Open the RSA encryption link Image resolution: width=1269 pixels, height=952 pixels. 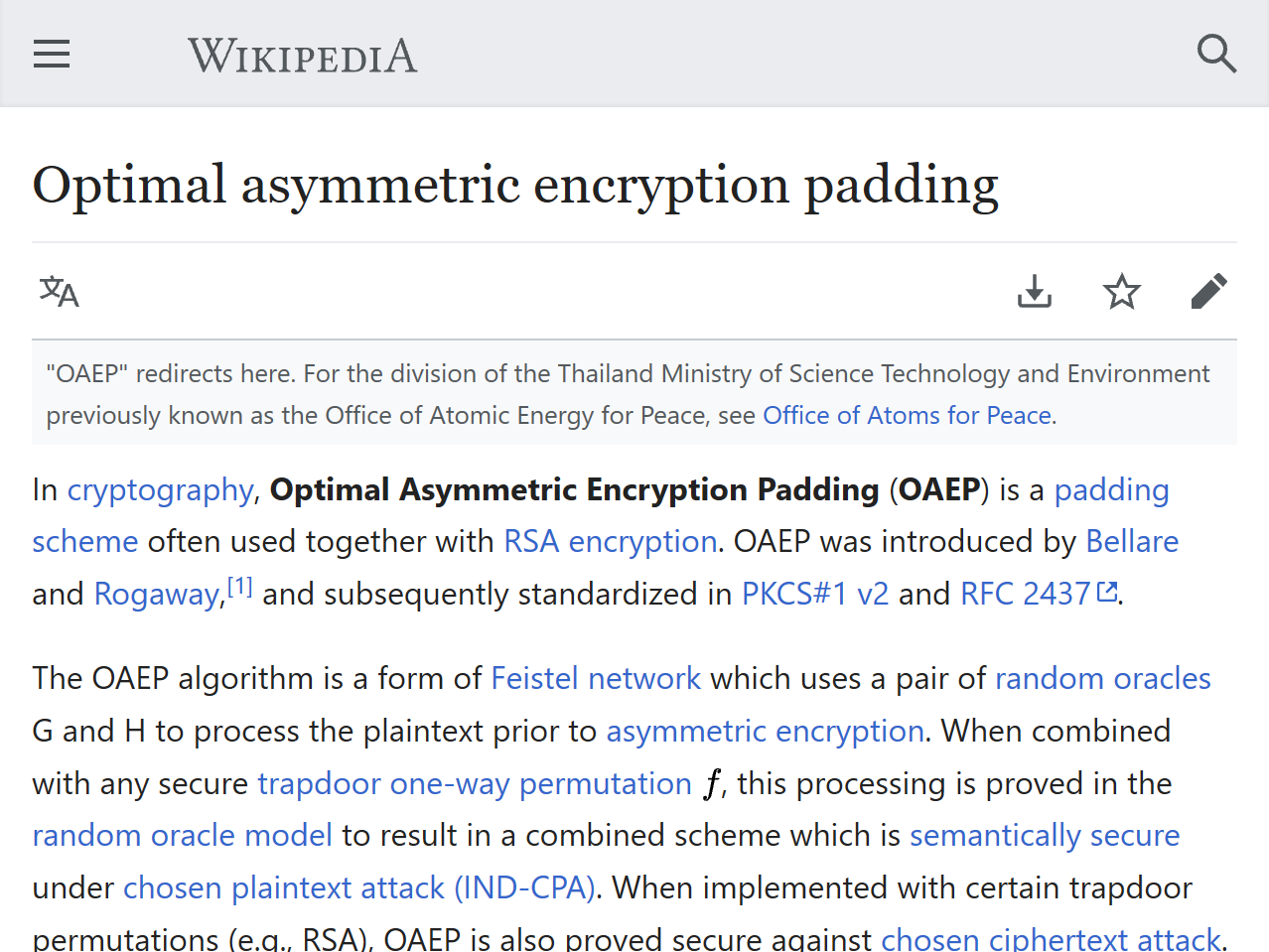pos(610,541)
